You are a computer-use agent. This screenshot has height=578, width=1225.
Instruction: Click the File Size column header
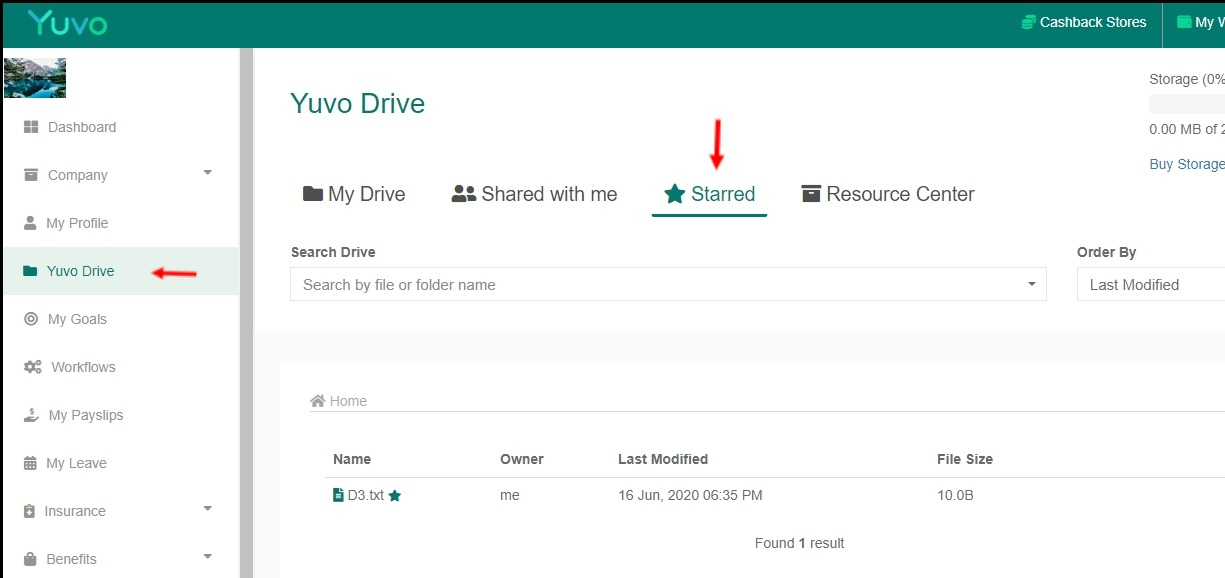click(965, 459)
